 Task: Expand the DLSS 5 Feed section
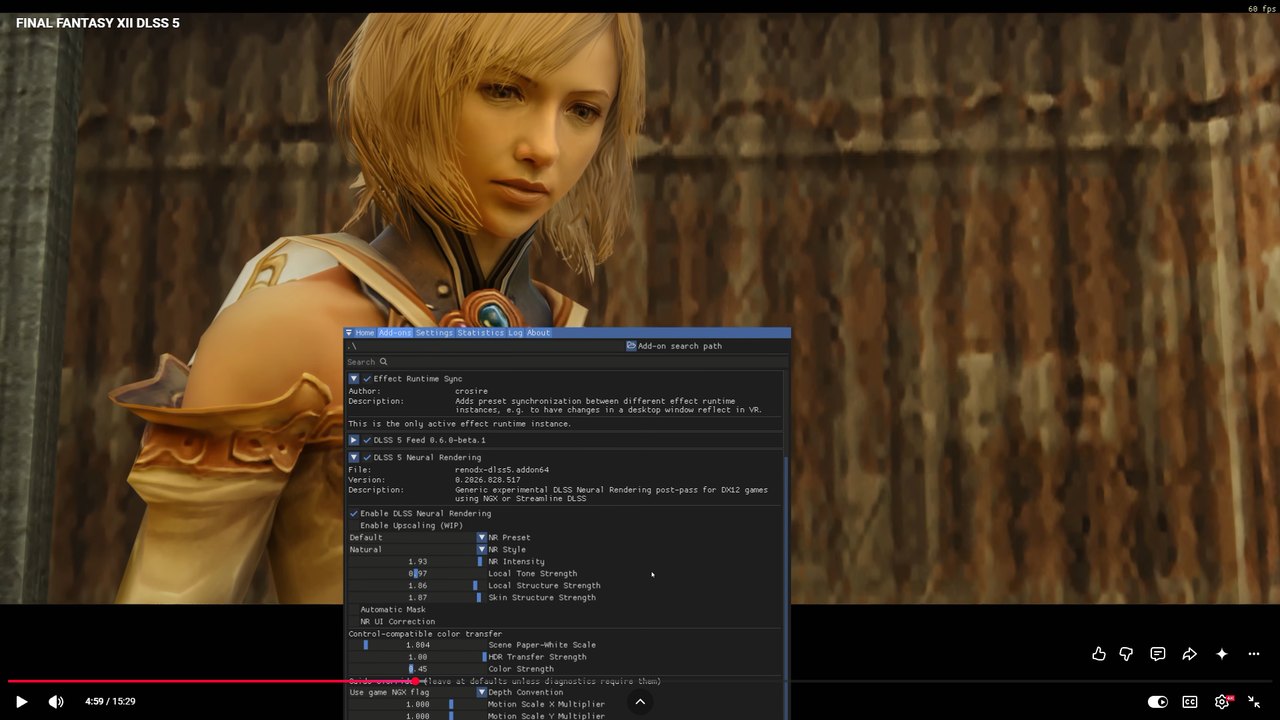point(354,440)
